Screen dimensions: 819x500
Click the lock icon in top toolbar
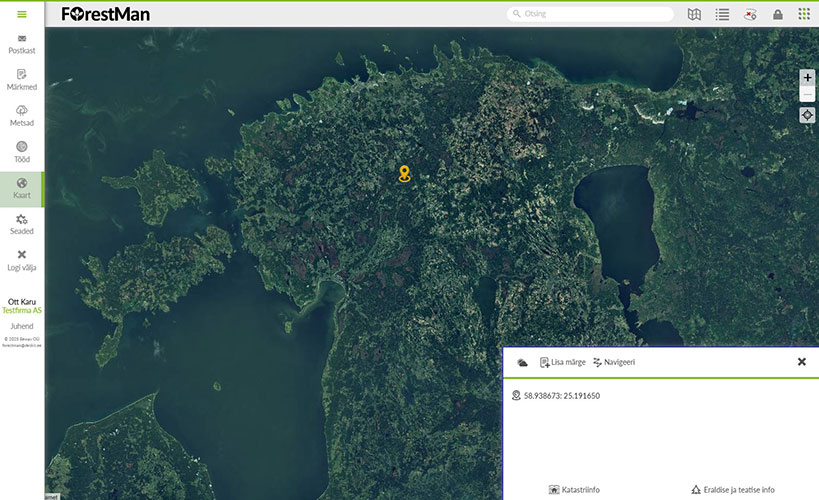pos(778,14)
